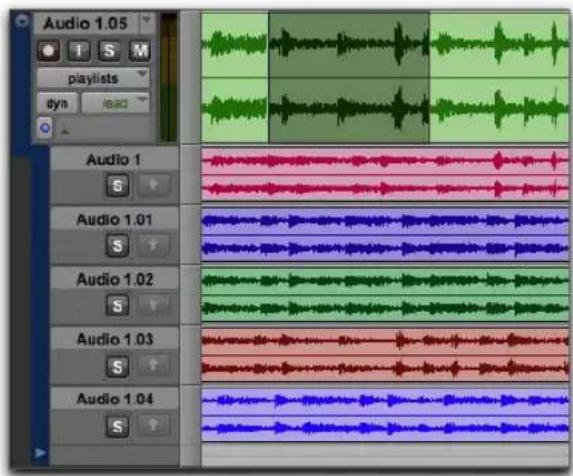Click the small triangle next to the timebase icon
Image resolution: width=573 pixels, height=476 pixels.
(x=64, y=132)
